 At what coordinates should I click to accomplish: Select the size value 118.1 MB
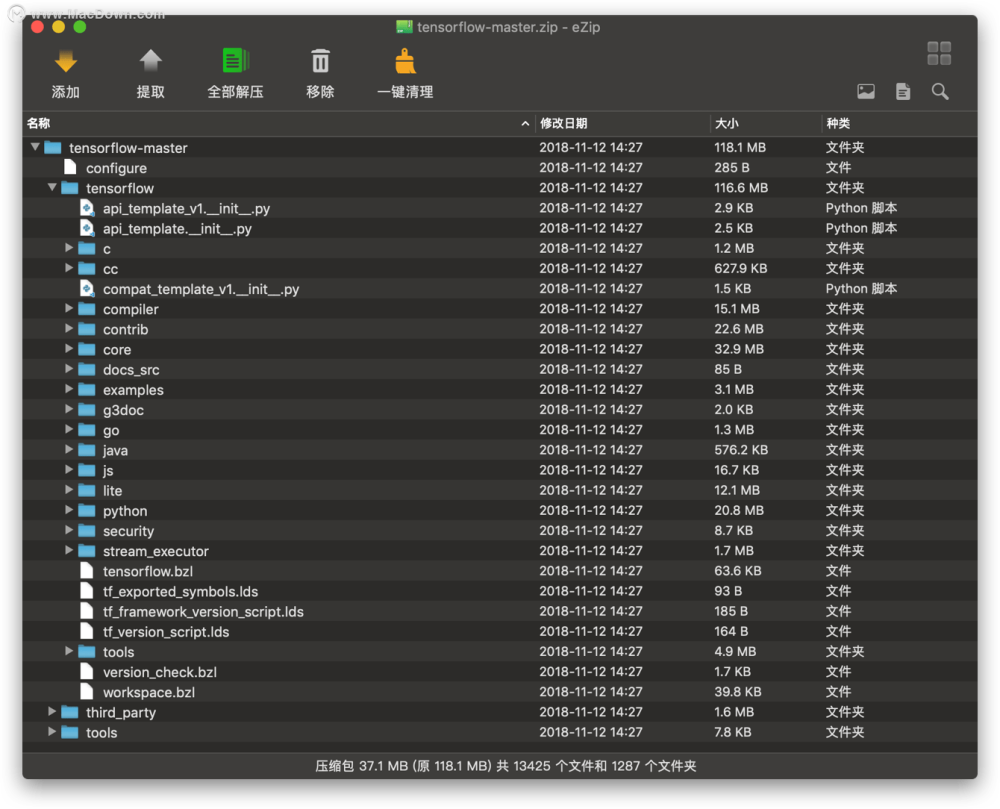click(740, 148)
